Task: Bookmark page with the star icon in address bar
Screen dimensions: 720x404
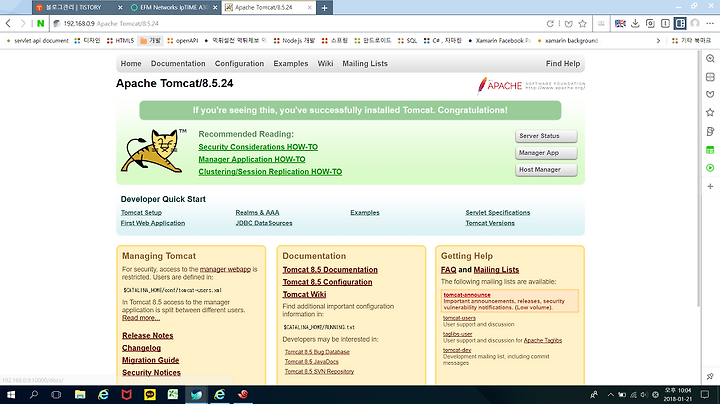Action: coord(583,23)
